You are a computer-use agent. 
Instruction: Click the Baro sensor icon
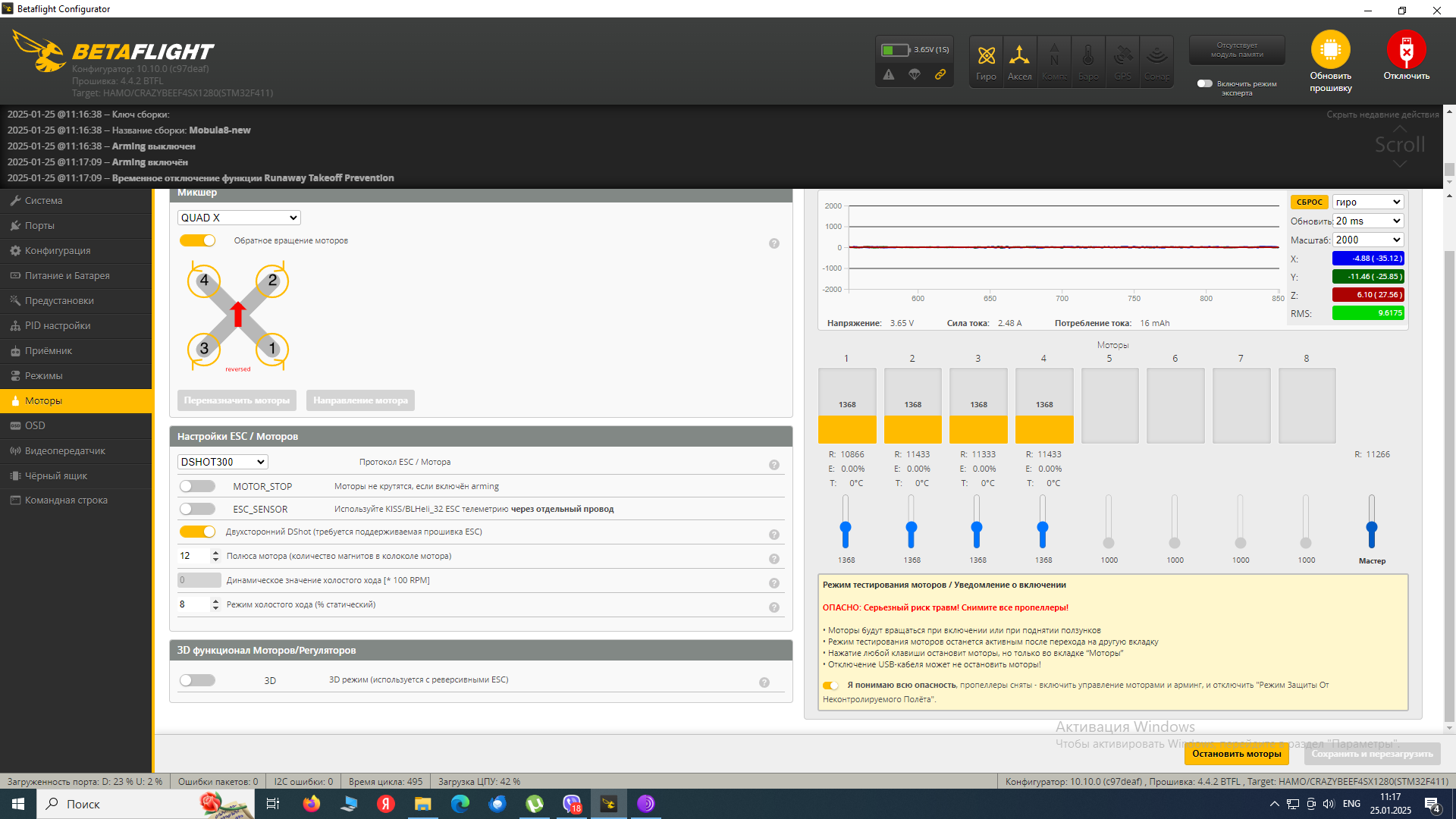coord(1088,61)
